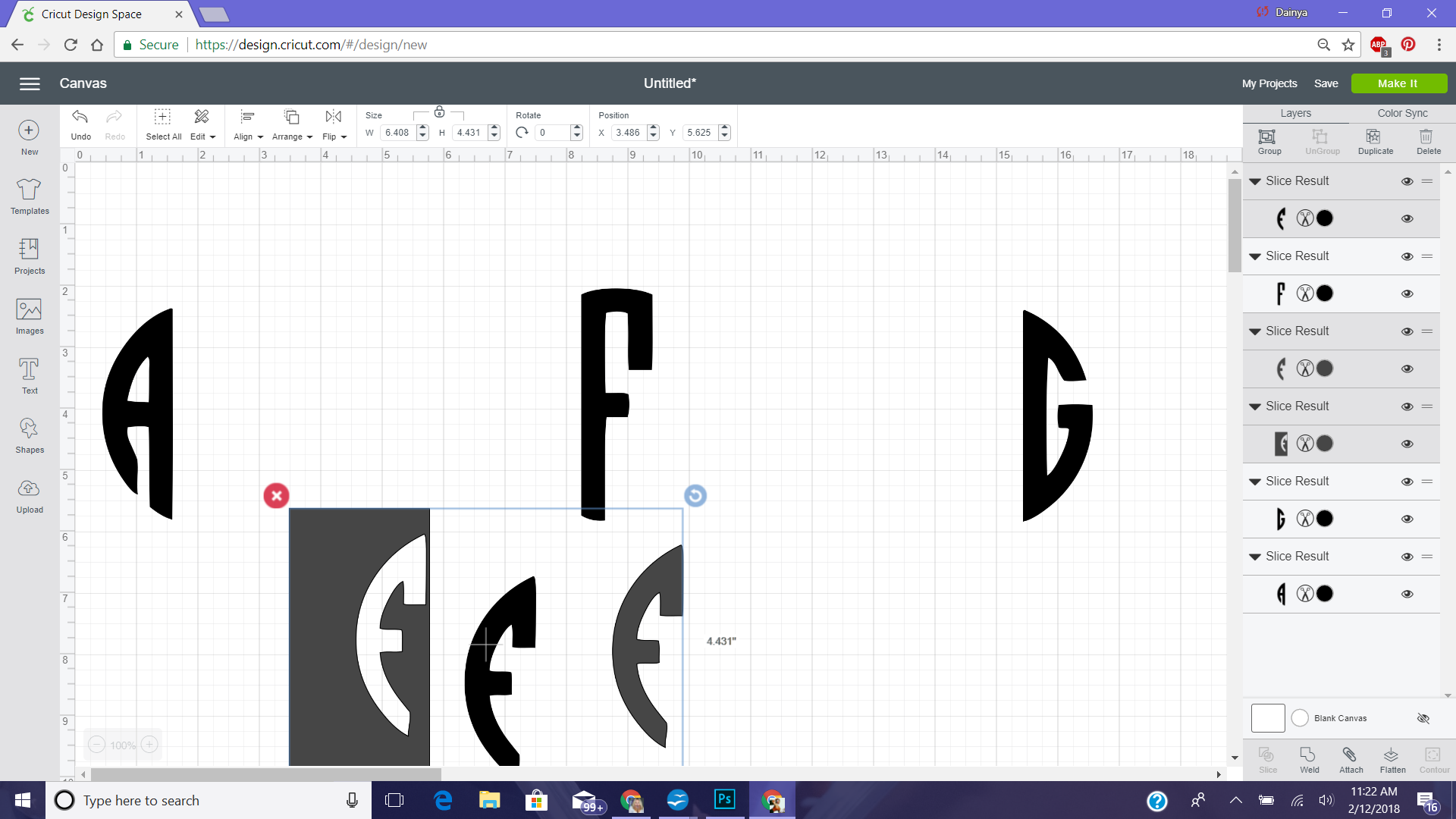Toggle the size aspect ratio lock
This screenshot has height=819, width=1456.
pyautogui.click(x=439, y=112)
